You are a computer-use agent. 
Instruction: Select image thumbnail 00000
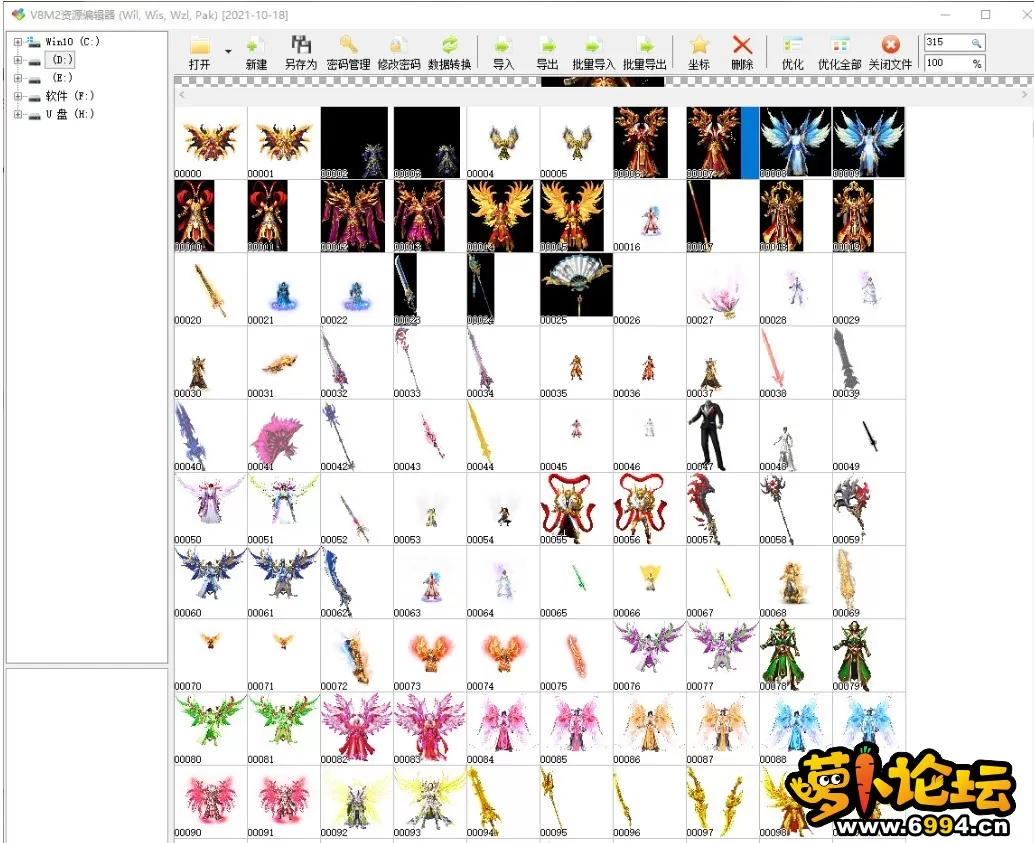(x=211, y=142)
